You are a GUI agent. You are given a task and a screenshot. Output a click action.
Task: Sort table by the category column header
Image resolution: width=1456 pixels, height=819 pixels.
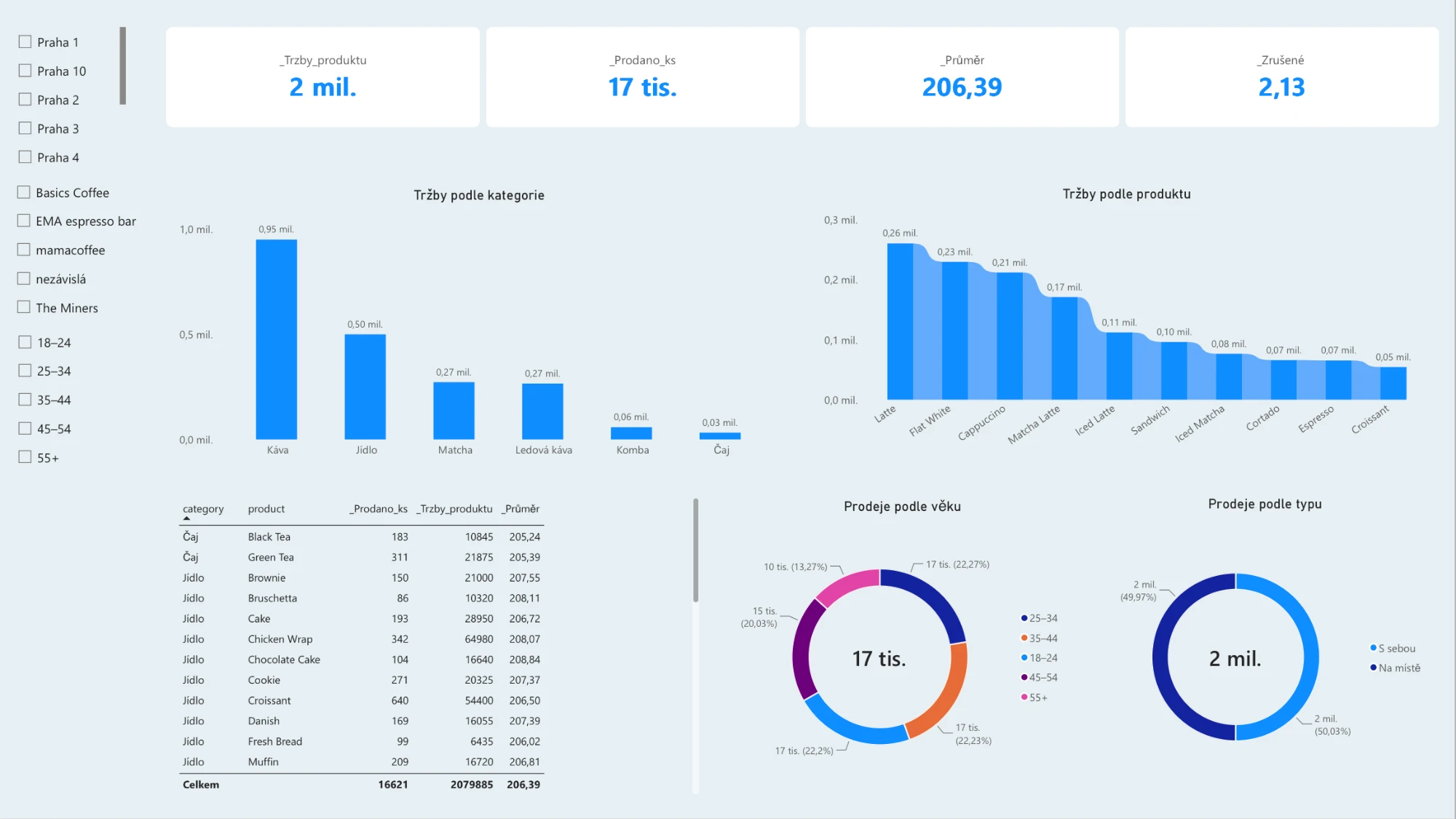coord(203,509)
